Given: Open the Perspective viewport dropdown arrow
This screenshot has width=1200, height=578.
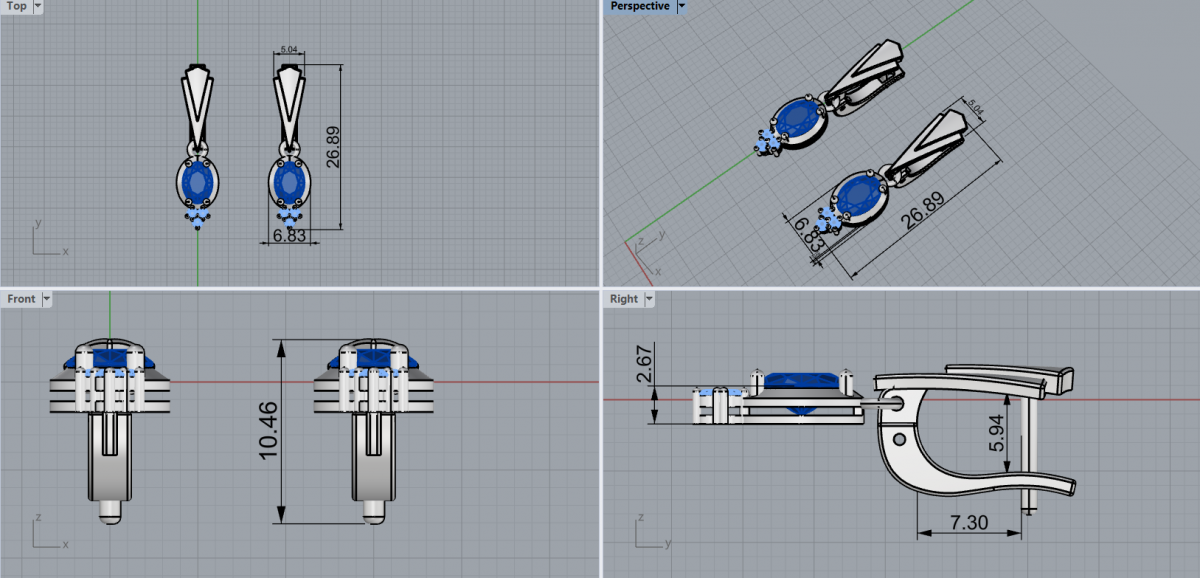Looking at the screenshot, I should point(681,6).
